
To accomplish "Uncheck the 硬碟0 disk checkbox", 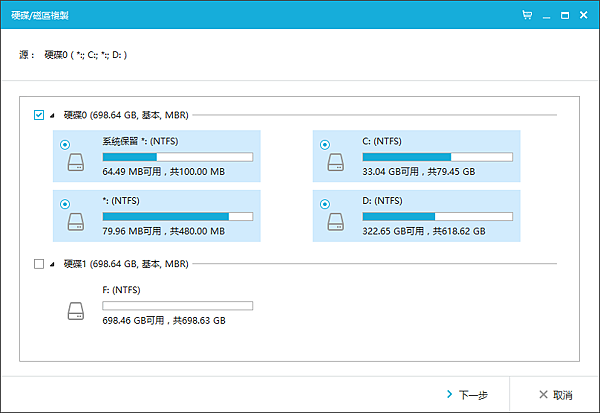I will click(39, 115).
